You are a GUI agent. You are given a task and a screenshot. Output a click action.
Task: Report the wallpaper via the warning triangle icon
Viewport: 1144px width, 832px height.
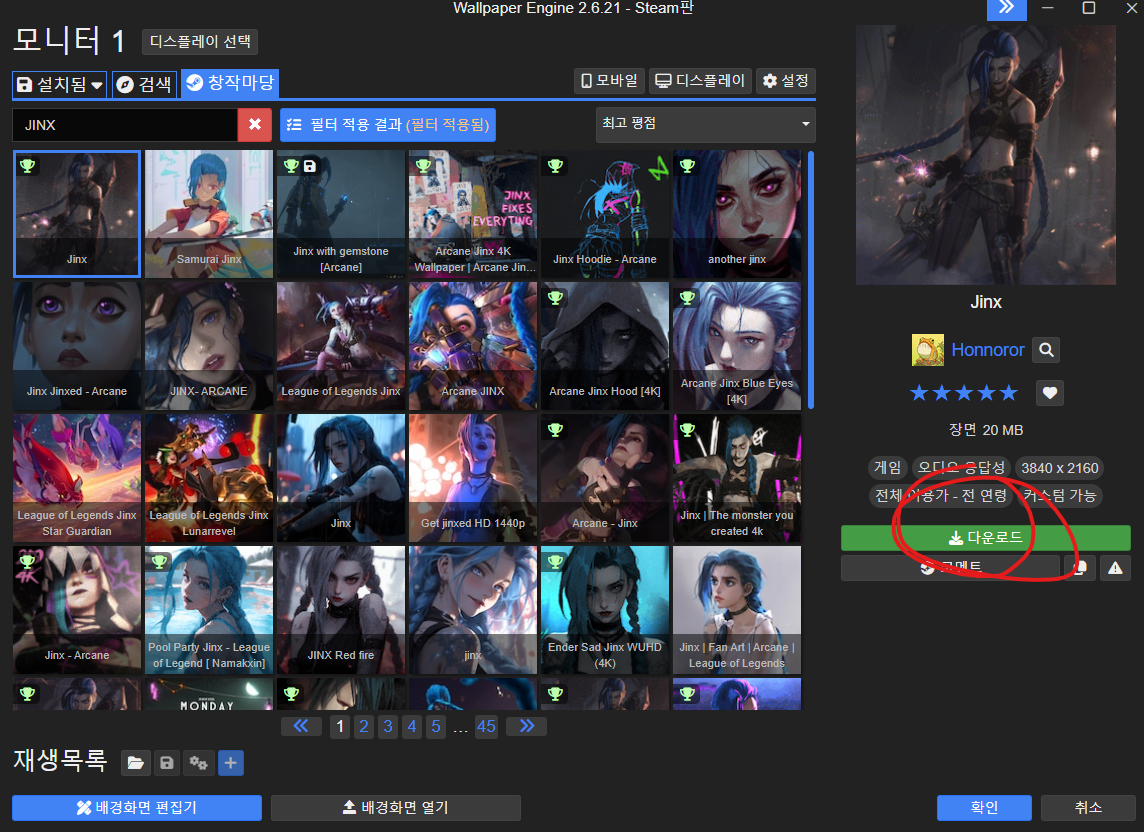point(1115,568)
